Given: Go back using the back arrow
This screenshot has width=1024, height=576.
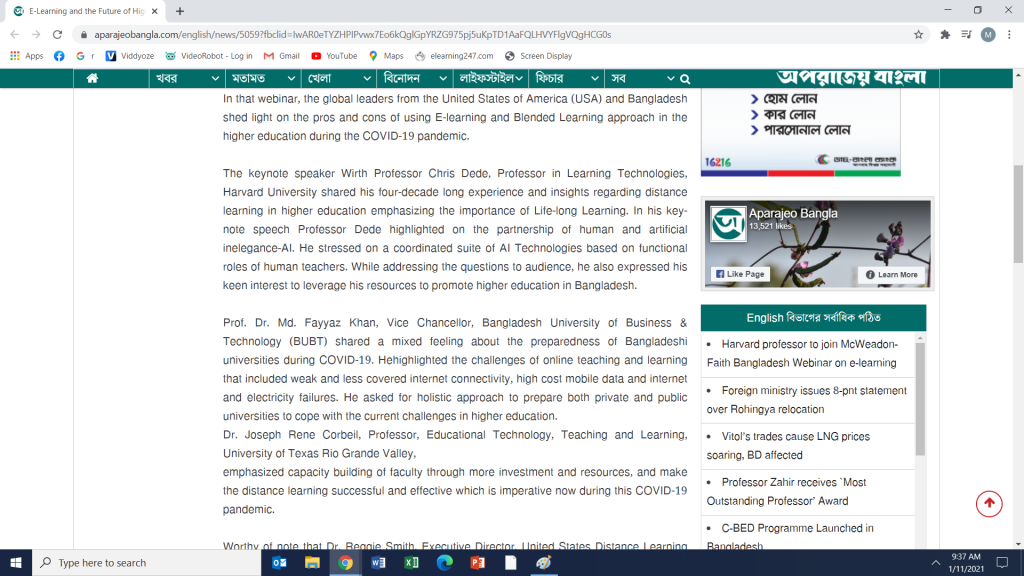Looking at the screenshot, I should (x=14, y=35).
